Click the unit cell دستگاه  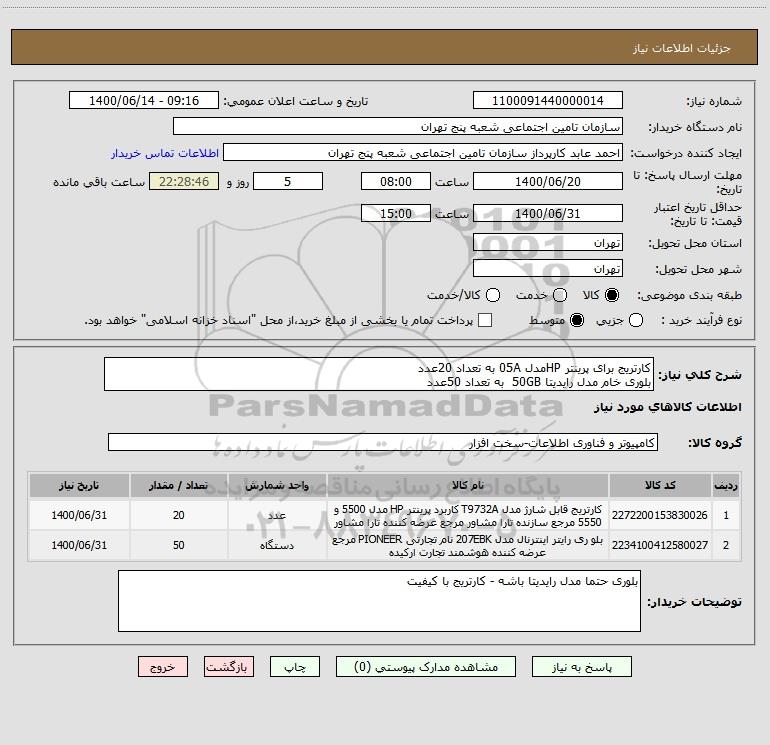coord(277,545)
